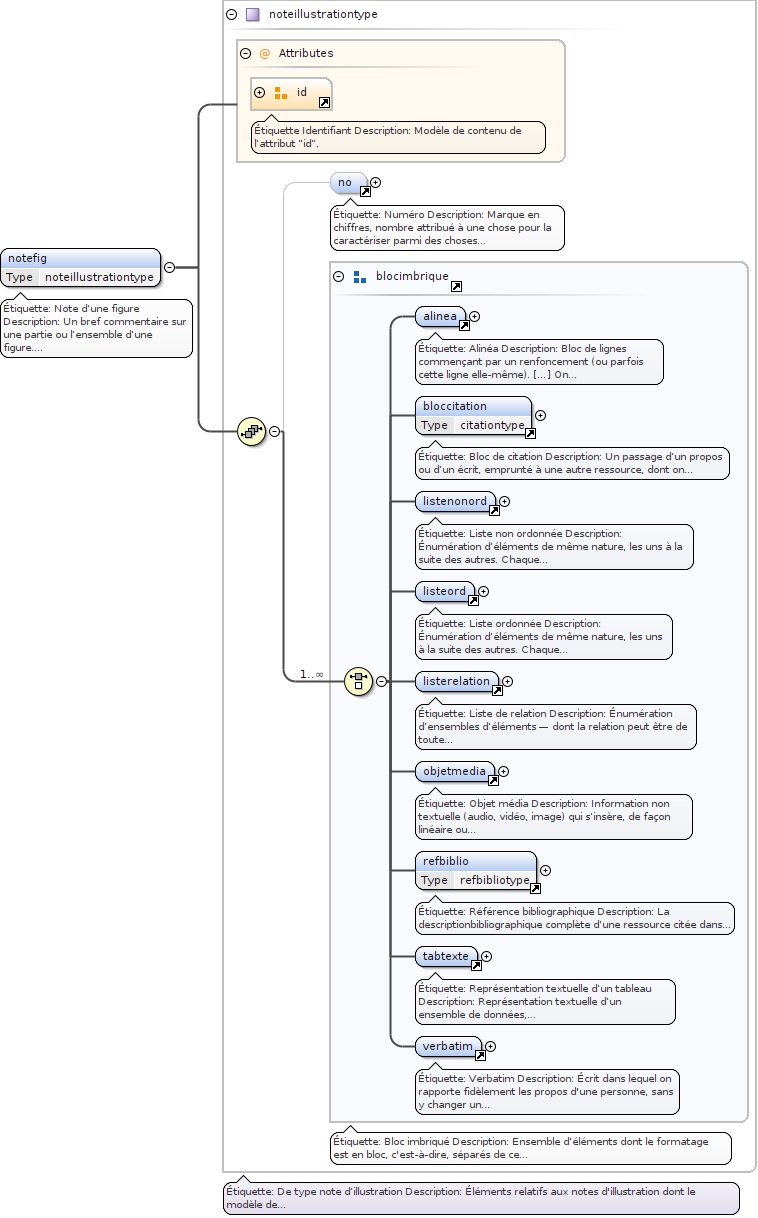Click the link arrow on tabtexte
Screen dimensions: 758x1218
coord(476,965)
